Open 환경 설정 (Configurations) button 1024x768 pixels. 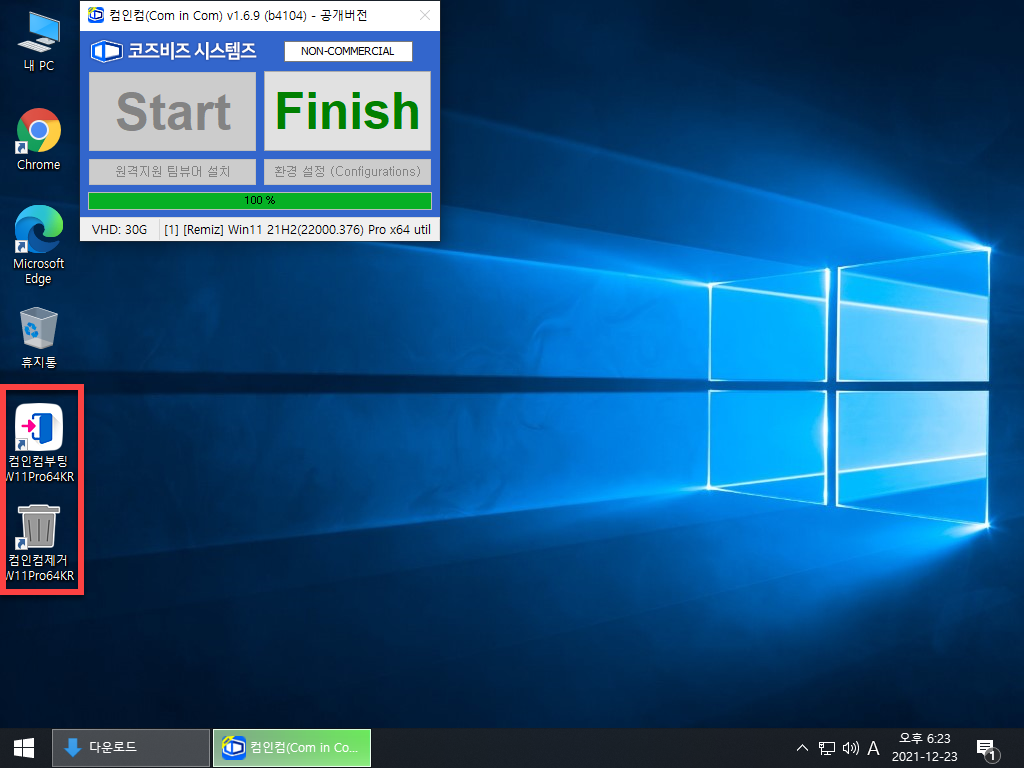347,172
